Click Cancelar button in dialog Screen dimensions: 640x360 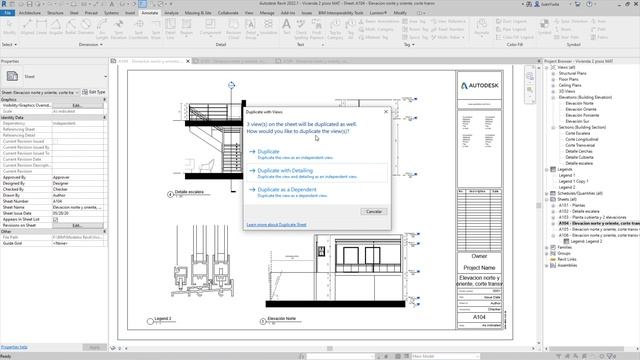(374, 211)
